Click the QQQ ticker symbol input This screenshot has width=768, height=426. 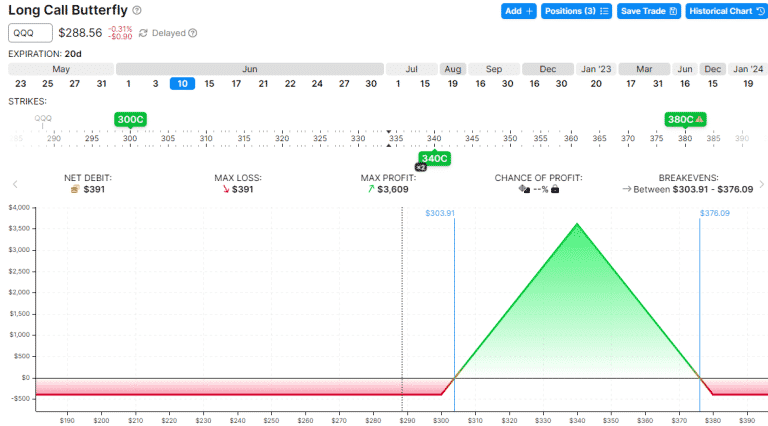point(30,33)
